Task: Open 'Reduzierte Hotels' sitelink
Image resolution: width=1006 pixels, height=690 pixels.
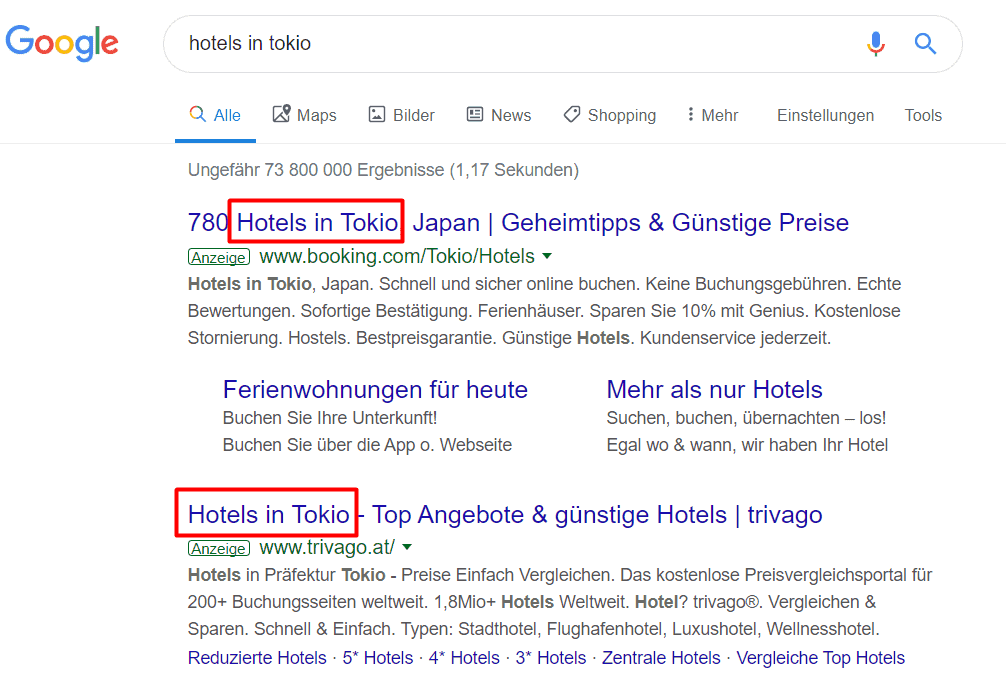Action: tap(257, 658)
